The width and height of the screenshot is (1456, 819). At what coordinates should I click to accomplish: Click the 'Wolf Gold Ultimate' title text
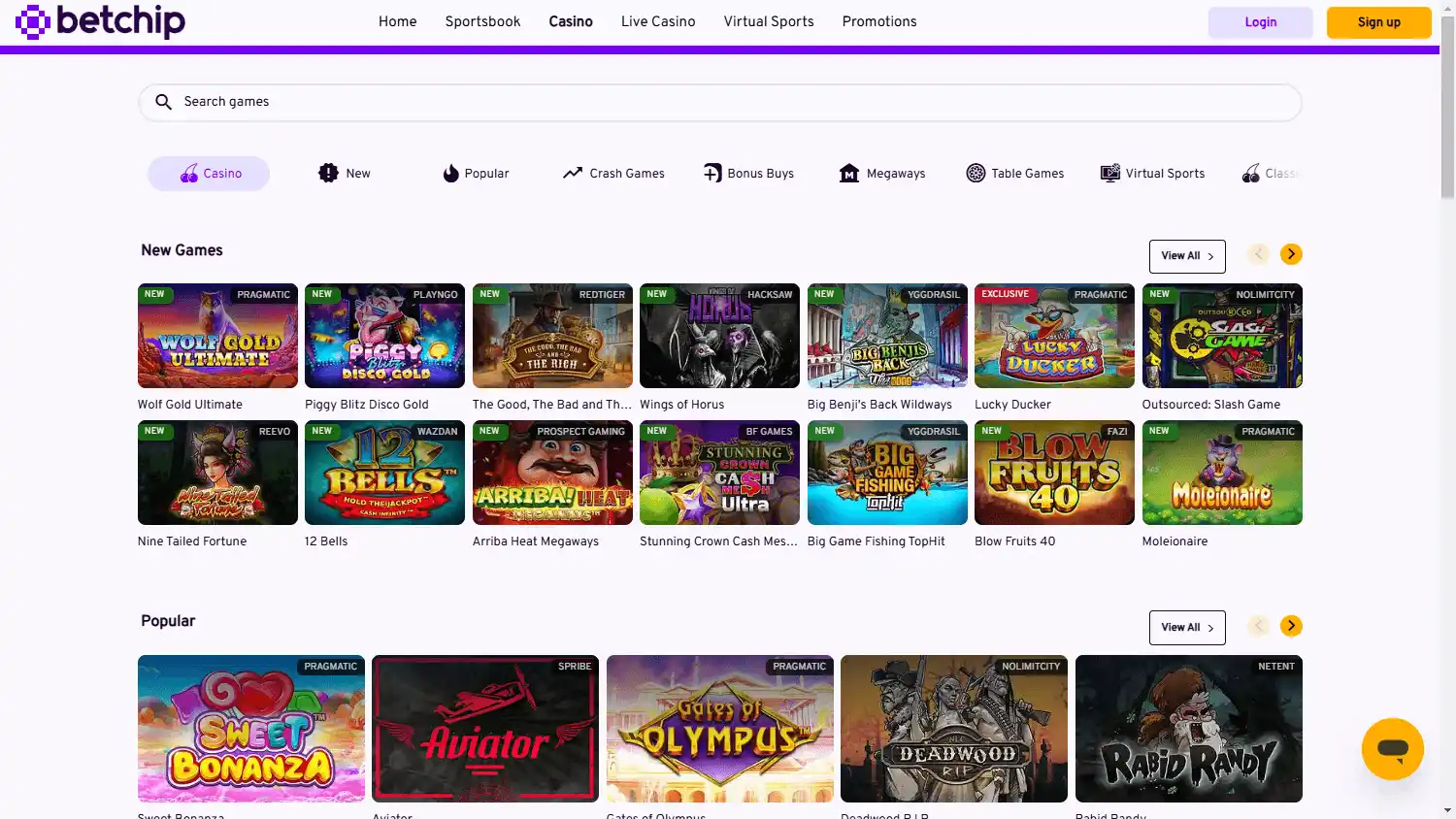click(190, 405)
